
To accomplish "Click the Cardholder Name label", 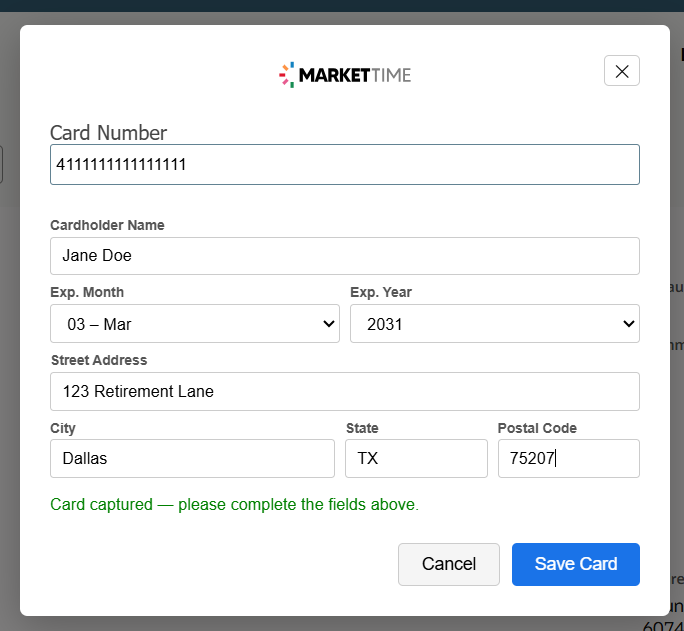I will (107, 225).
